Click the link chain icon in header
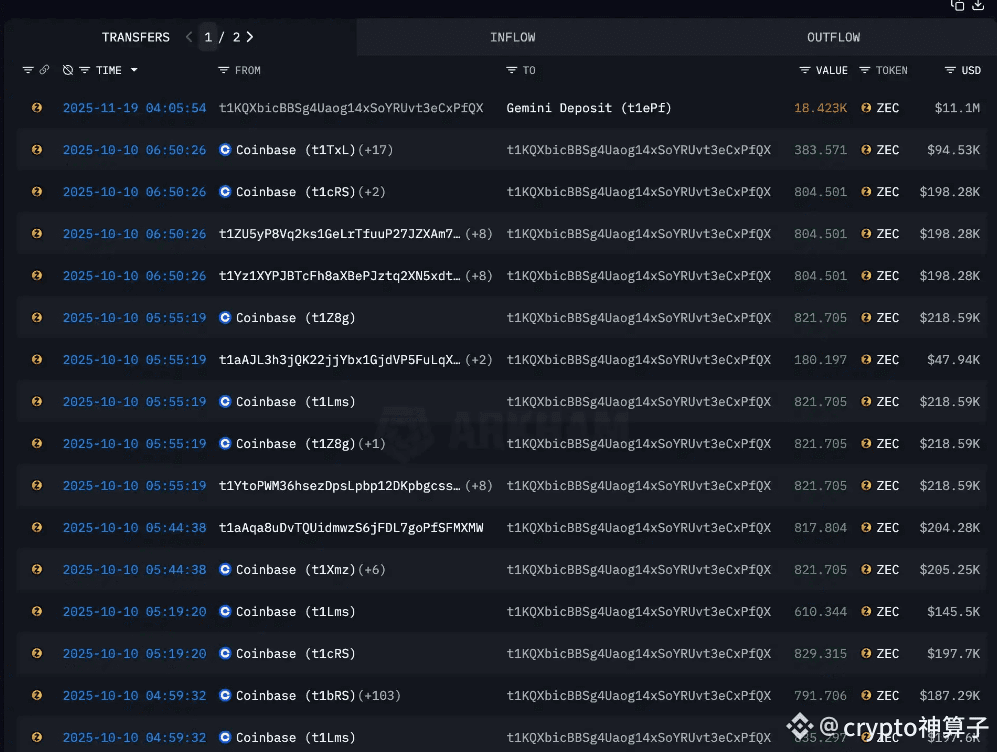This screenshot has height=752, width=997. [44, 70]
